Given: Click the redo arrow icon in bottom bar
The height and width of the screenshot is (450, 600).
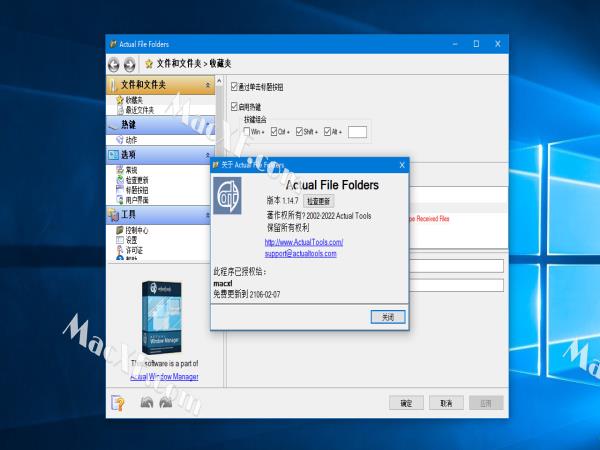Looking at the screenshot, I should click(x=166, y=402).
